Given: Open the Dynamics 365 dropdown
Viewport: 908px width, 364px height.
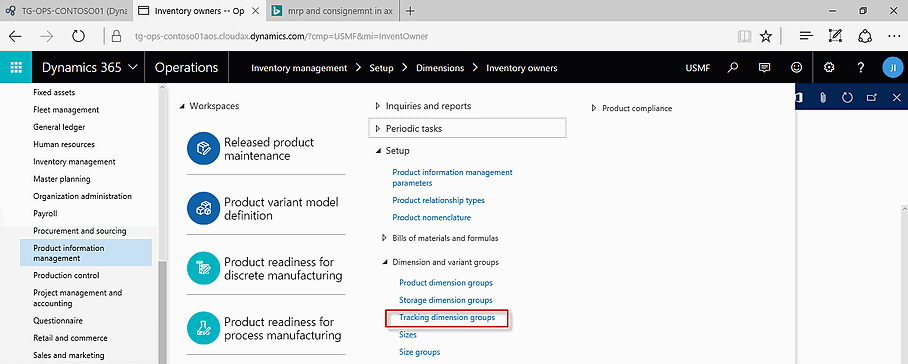Looking at the screenshot, I should click(90, 68).
